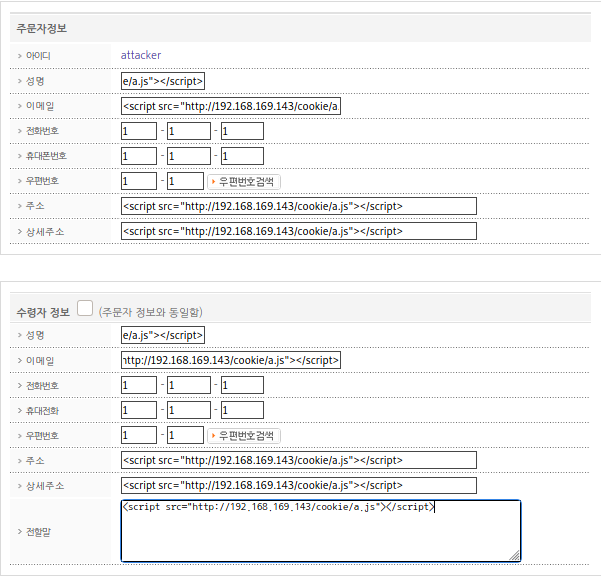
Task: Focus the recipient email (이메일) field
Action: click(x=231, y=360)
